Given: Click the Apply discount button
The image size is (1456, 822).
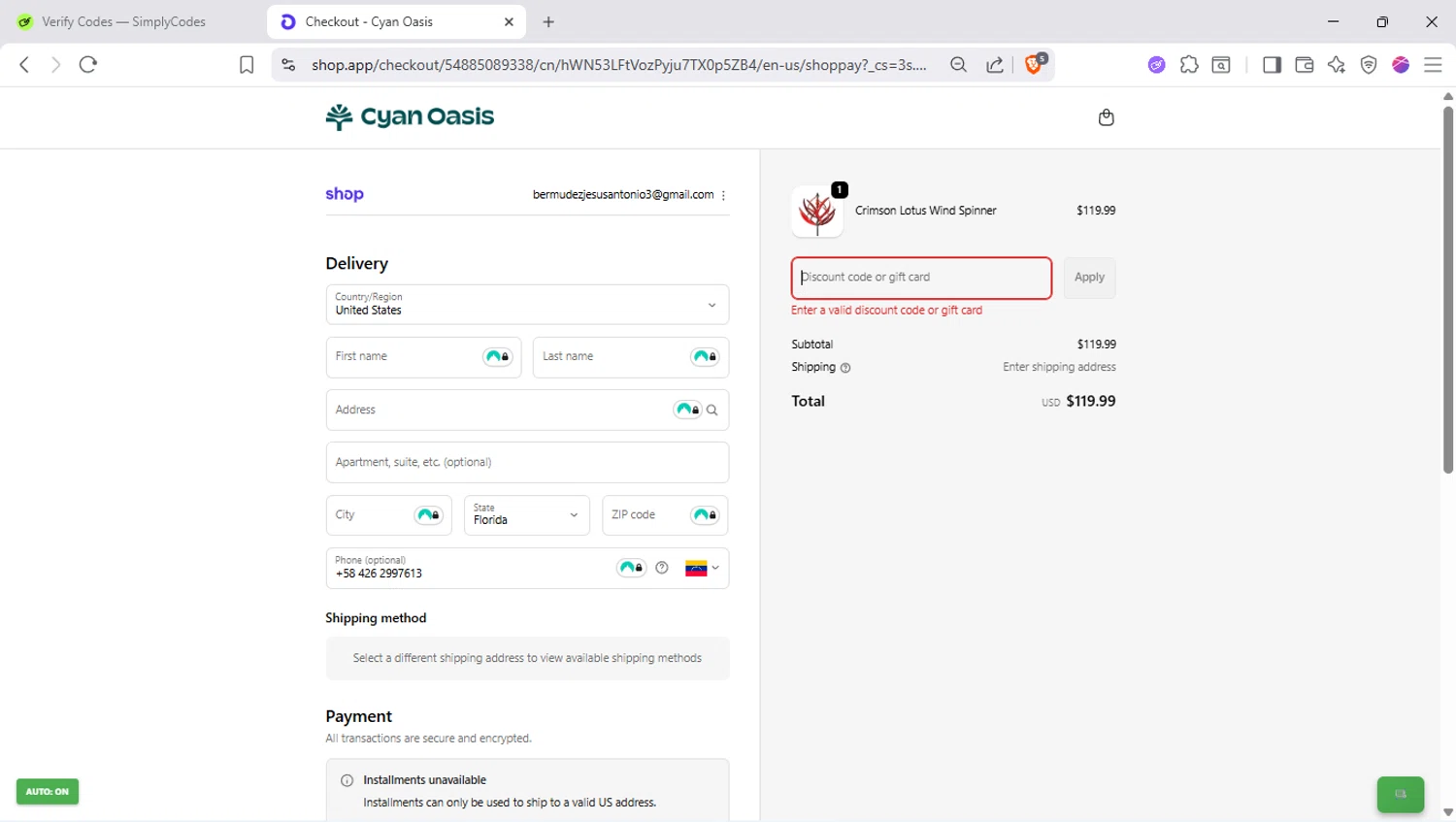Looking at the screenshot, I should tap(1089, 278).
